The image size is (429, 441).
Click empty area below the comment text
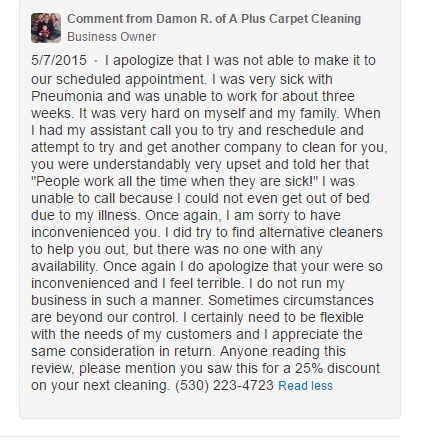[210, 405]
